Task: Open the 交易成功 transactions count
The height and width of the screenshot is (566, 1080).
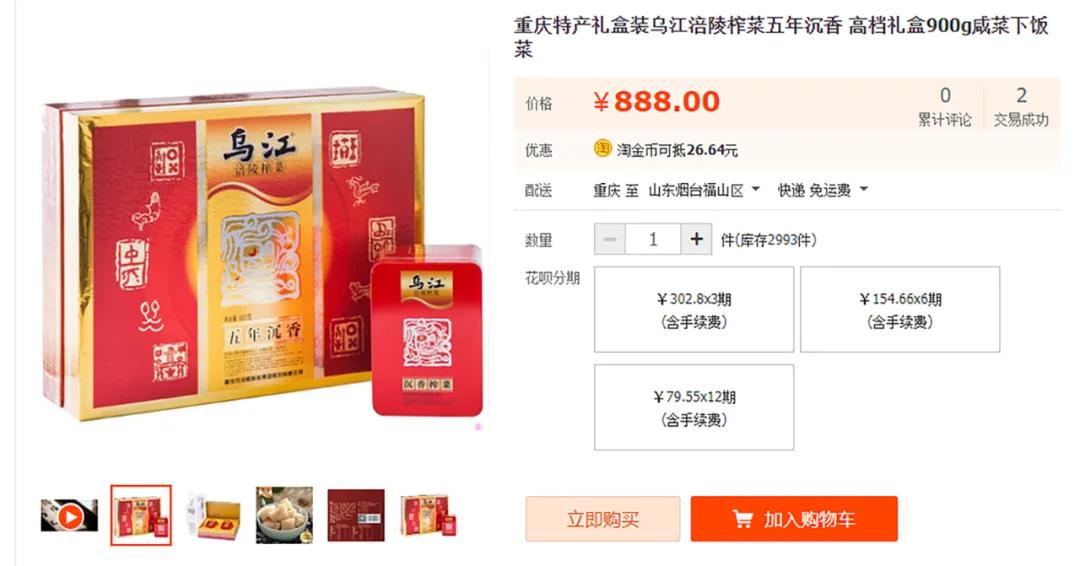Action: click(1021, 106)
